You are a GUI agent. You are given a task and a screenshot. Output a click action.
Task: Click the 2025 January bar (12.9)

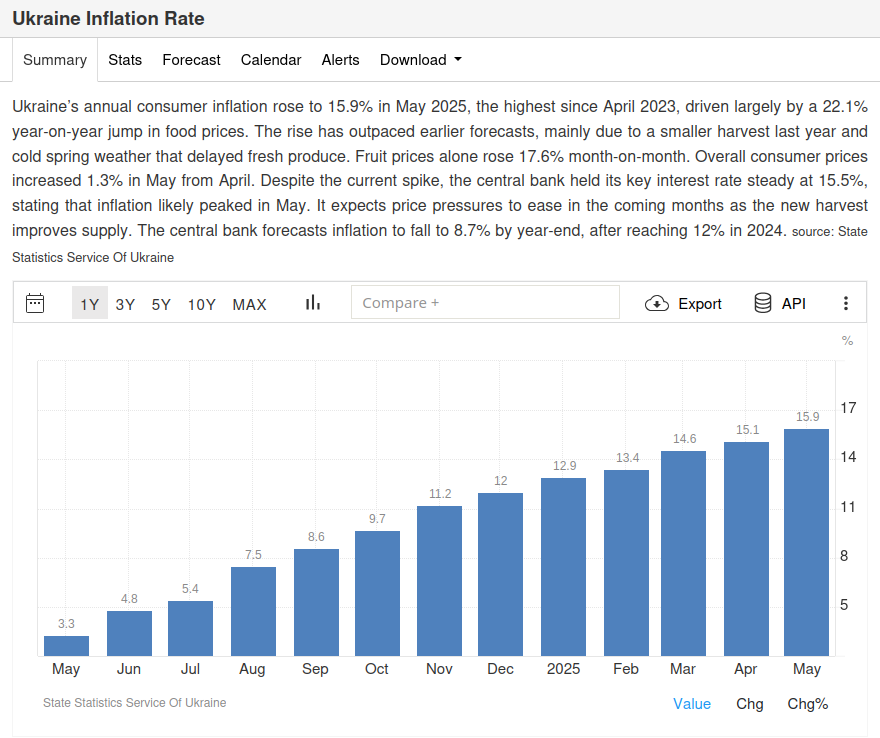click(x=563, y=567)
